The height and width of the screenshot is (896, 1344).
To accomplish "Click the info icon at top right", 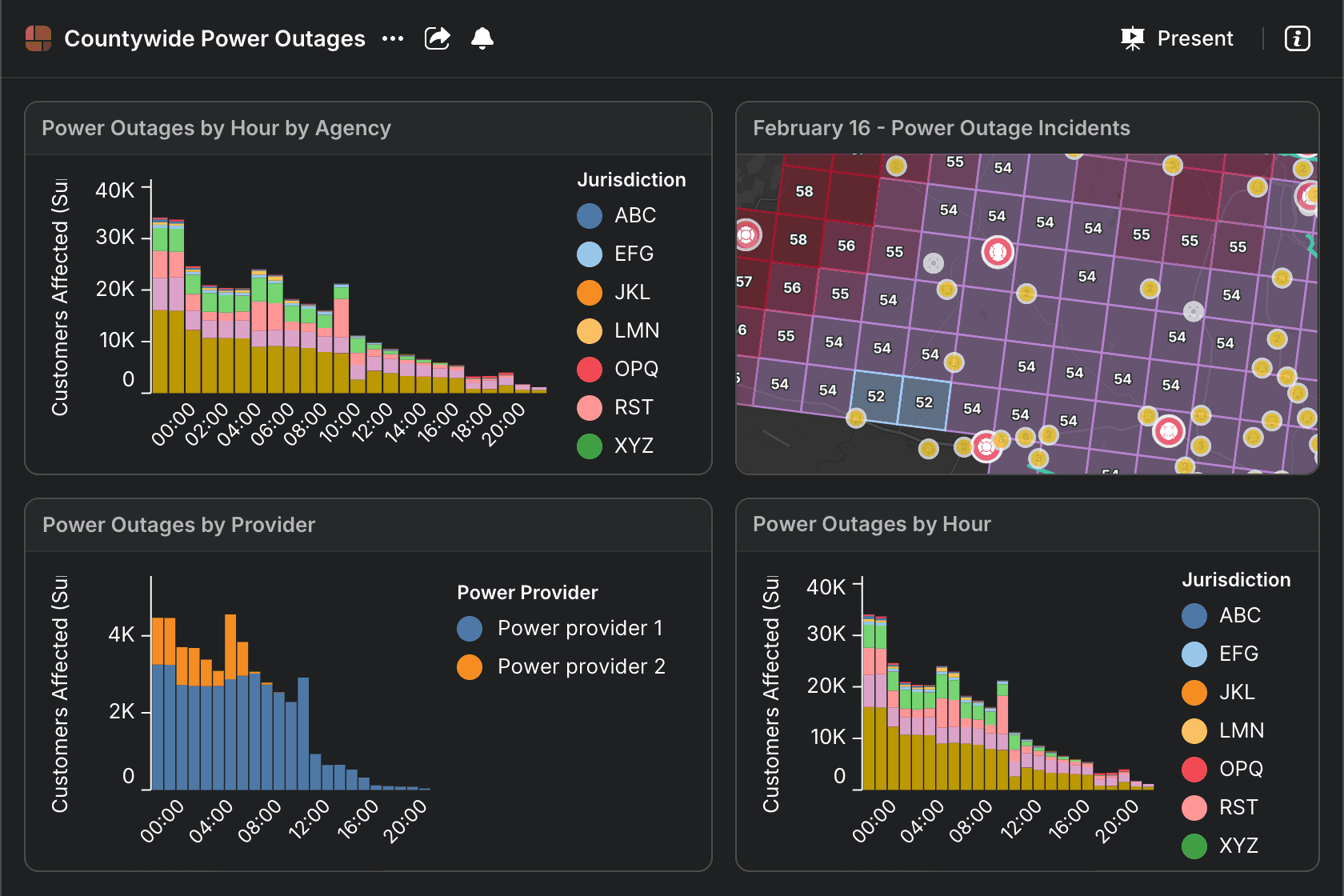I will [1297, 38].
